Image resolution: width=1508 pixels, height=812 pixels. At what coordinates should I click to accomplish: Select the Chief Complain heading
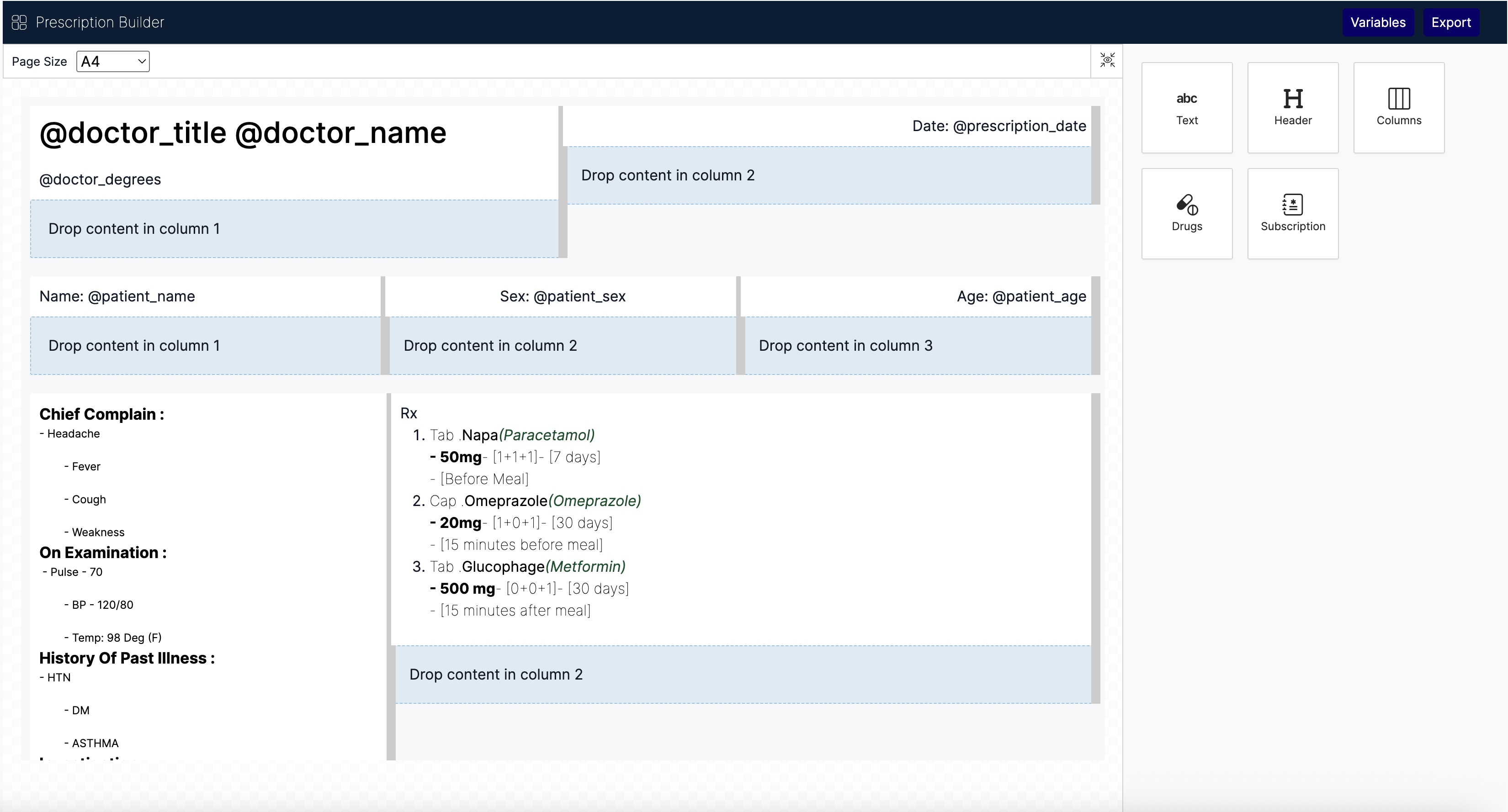tap(101, 414)
